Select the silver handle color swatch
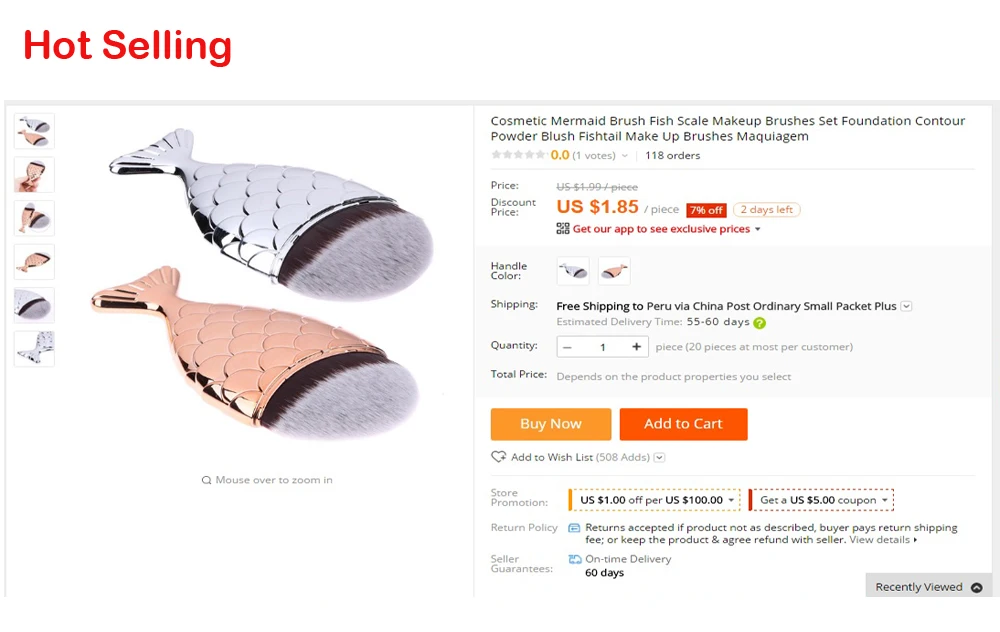1000x632 pixels. point(573,271)
